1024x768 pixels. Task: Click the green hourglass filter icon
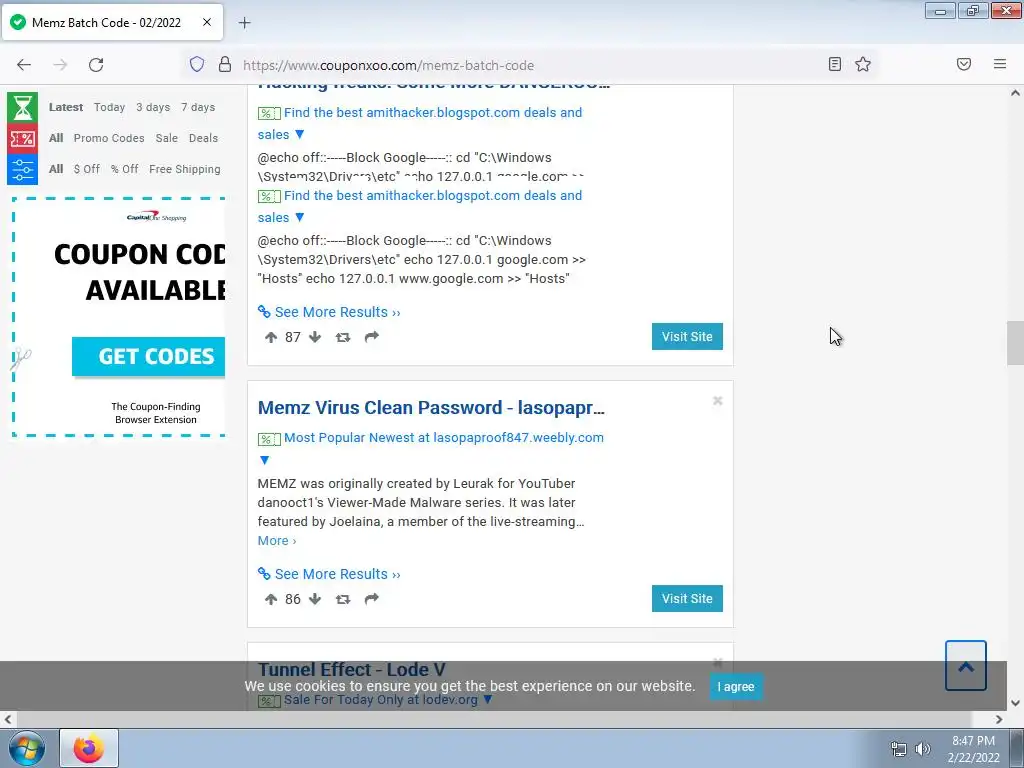tap(22, 107)
